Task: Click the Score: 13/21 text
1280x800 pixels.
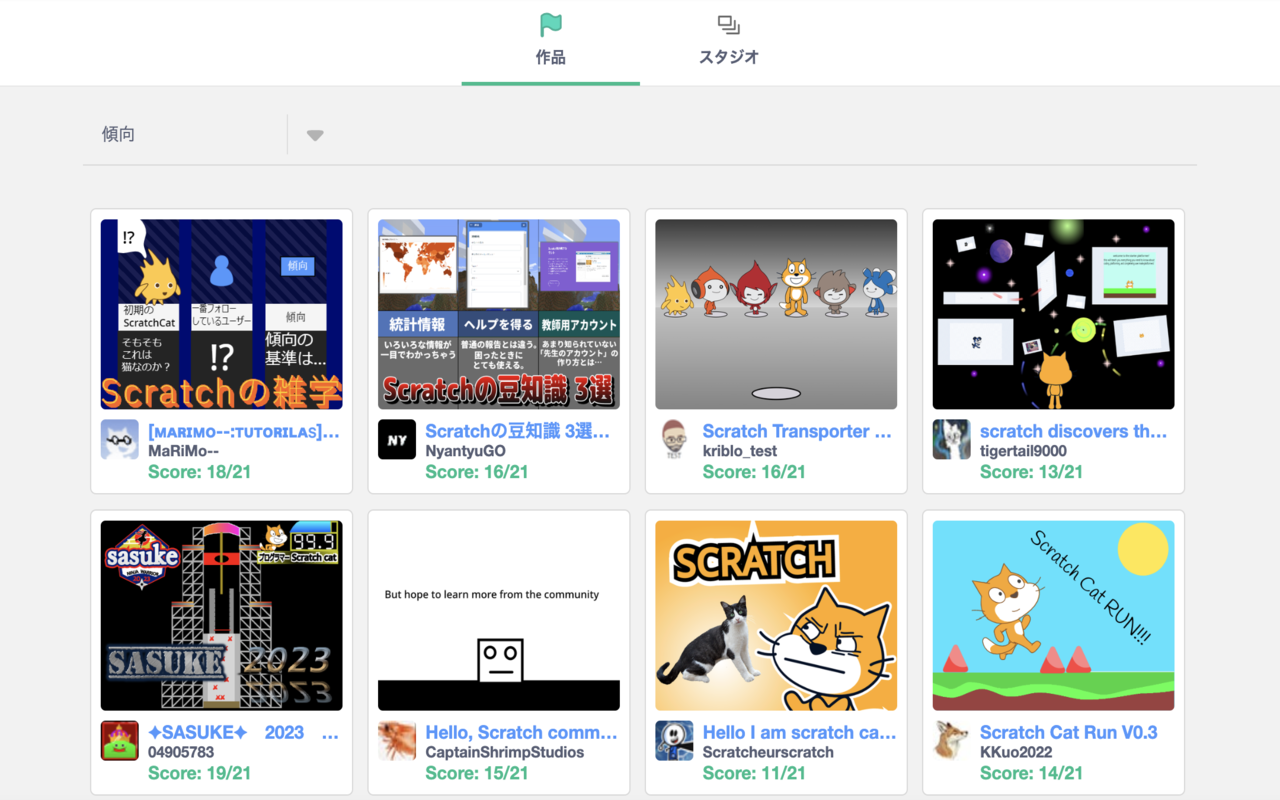Action: (x=1031, y=471)
